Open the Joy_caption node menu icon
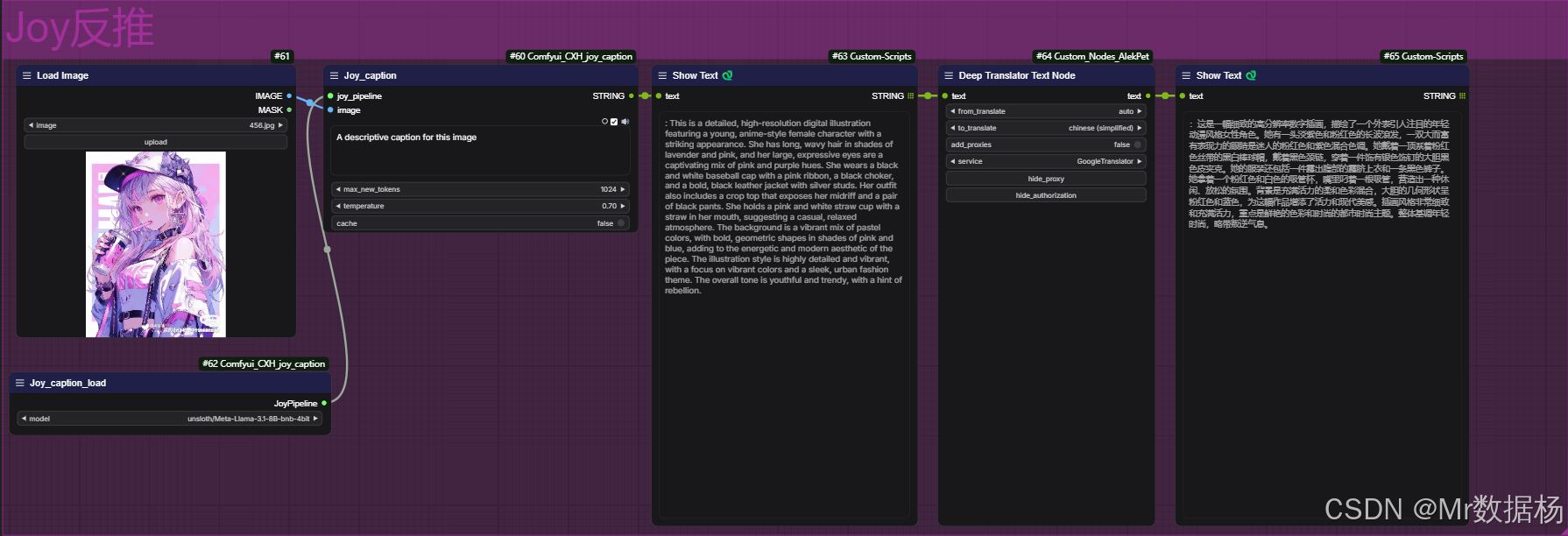 pos(334,75)
